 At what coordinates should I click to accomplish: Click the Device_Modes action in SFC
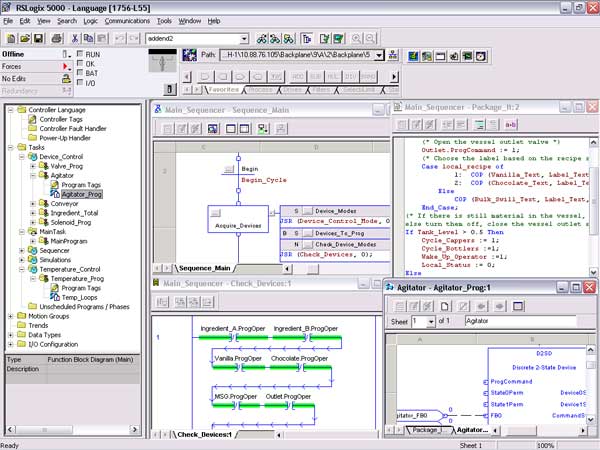tap(336, 211)
